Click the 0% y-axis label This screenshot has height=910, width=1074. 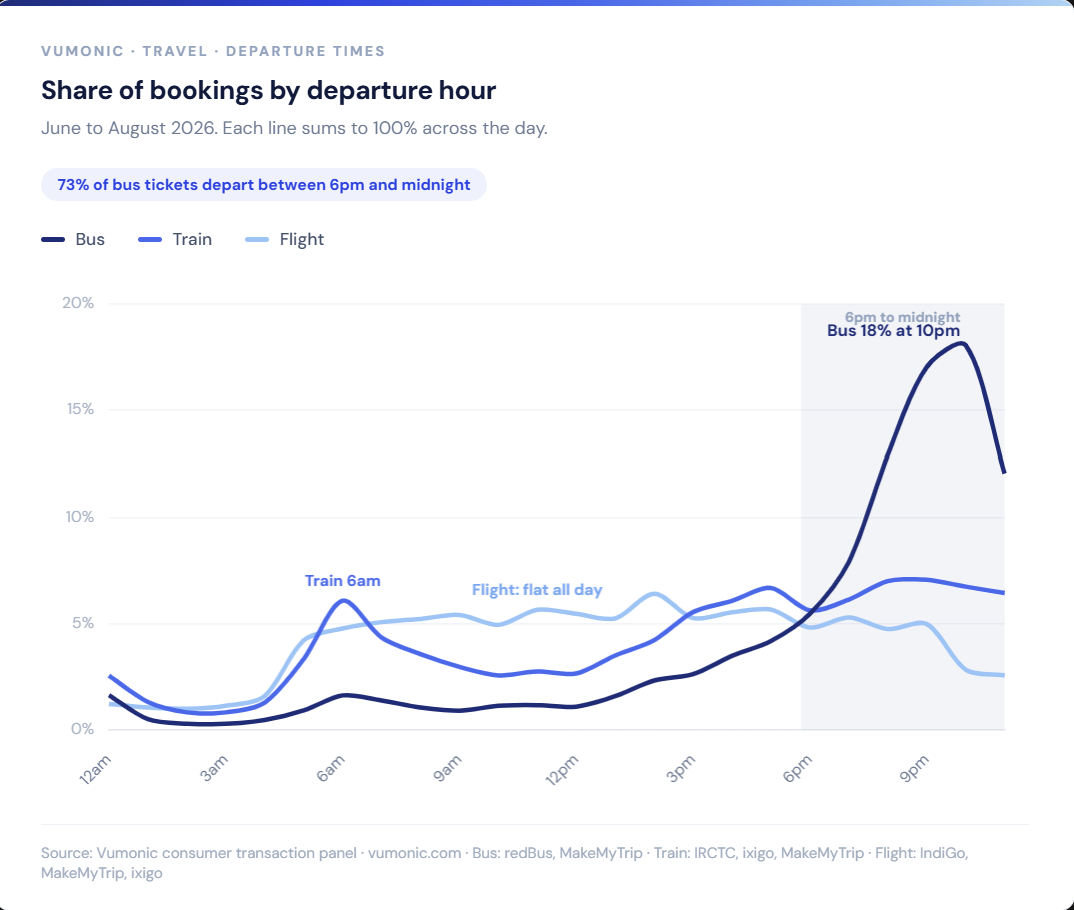pos(82,729)
